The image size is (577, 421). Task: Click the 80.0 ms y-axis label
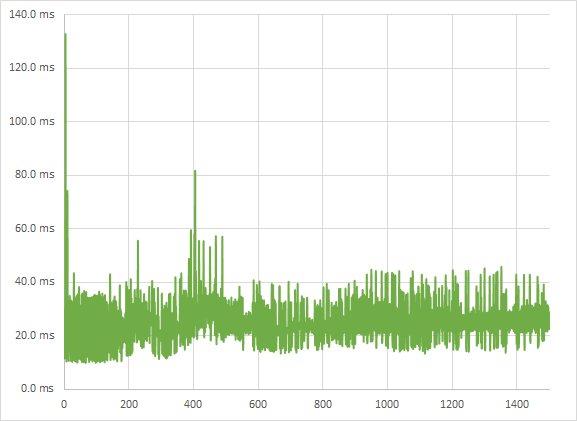coord(35,174)
